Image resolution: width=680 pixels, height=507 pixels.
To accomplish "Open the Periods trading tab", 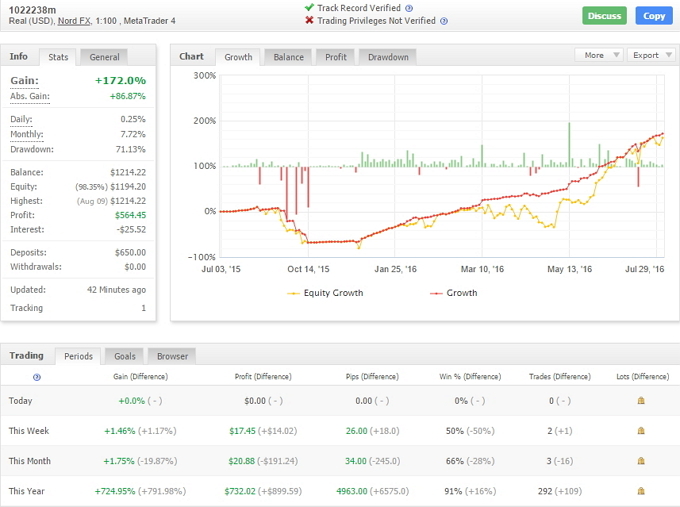I will [x=78, y=356].
